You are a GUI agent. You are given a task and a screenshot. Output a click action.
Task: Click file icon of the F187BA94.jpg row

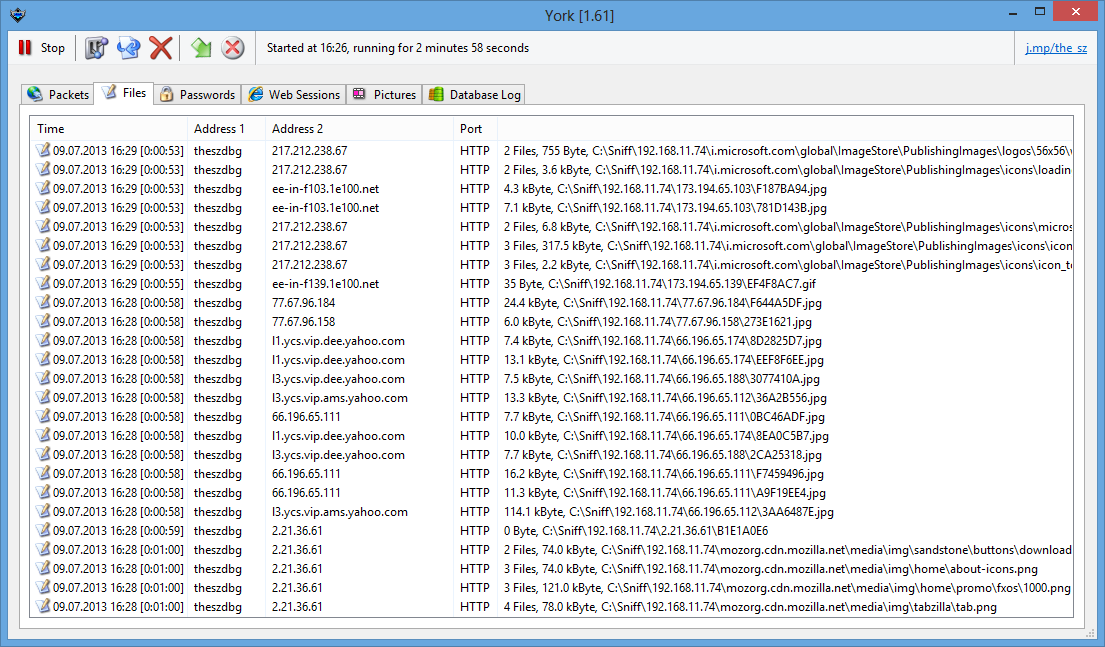tap(44, 188)
